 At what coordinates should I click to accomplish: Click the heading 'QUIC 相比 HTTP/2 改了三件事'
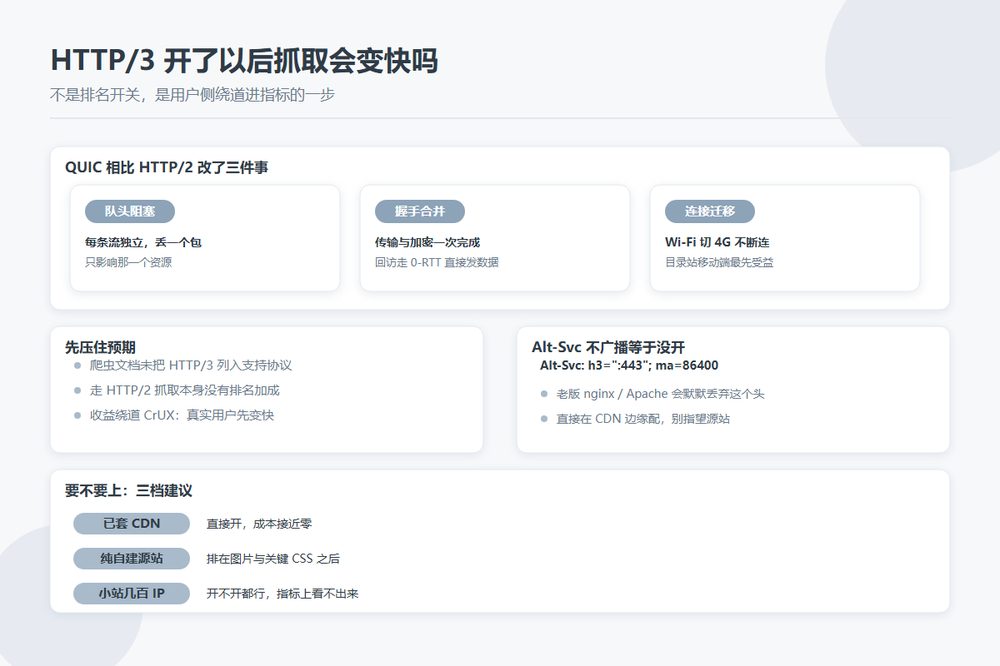tap(166, 167)
